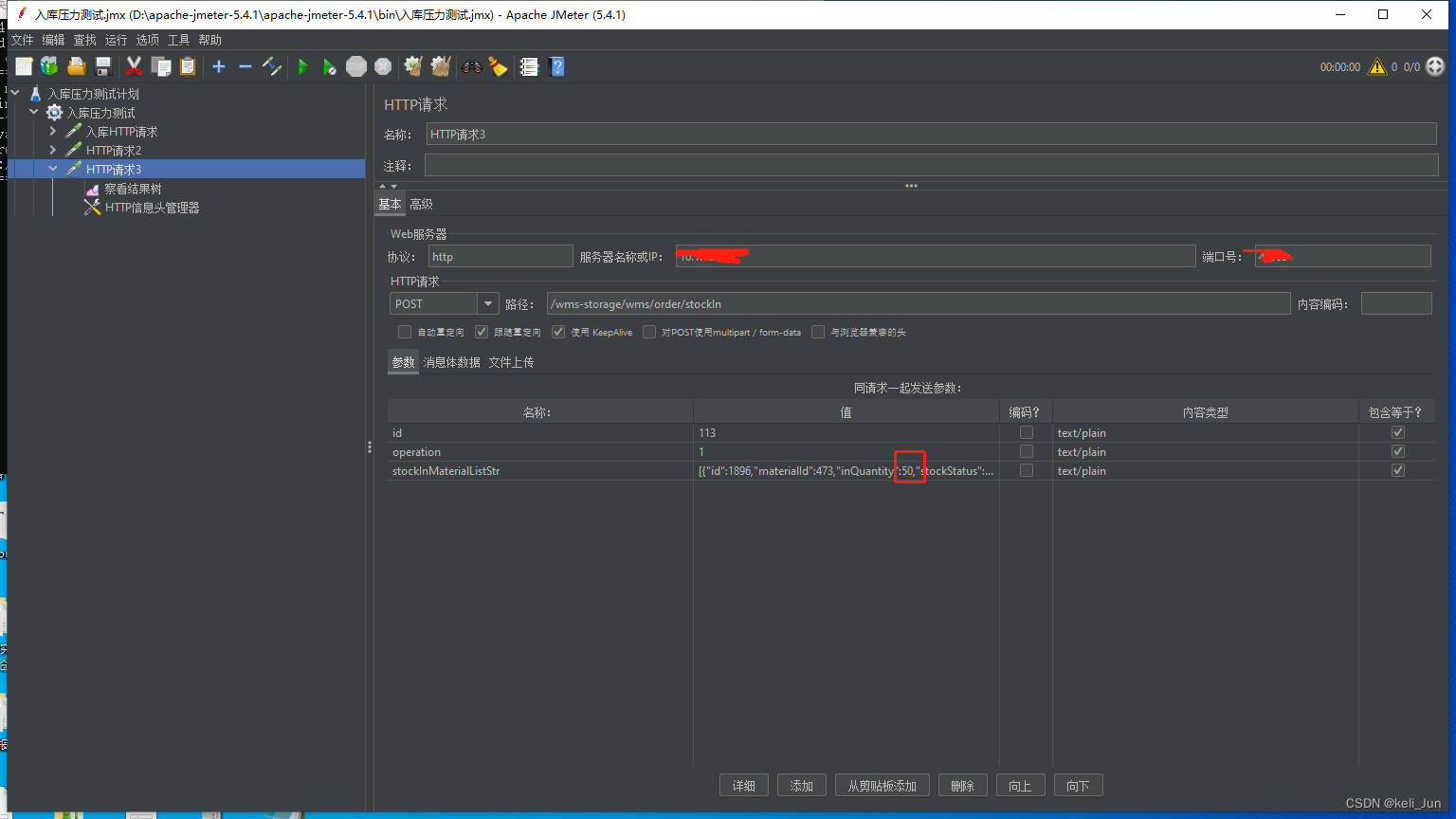This screenshot has width=1456, height=819.
Task: Select HTTP信息头管理器 in the tree
Action: (152, 208)
